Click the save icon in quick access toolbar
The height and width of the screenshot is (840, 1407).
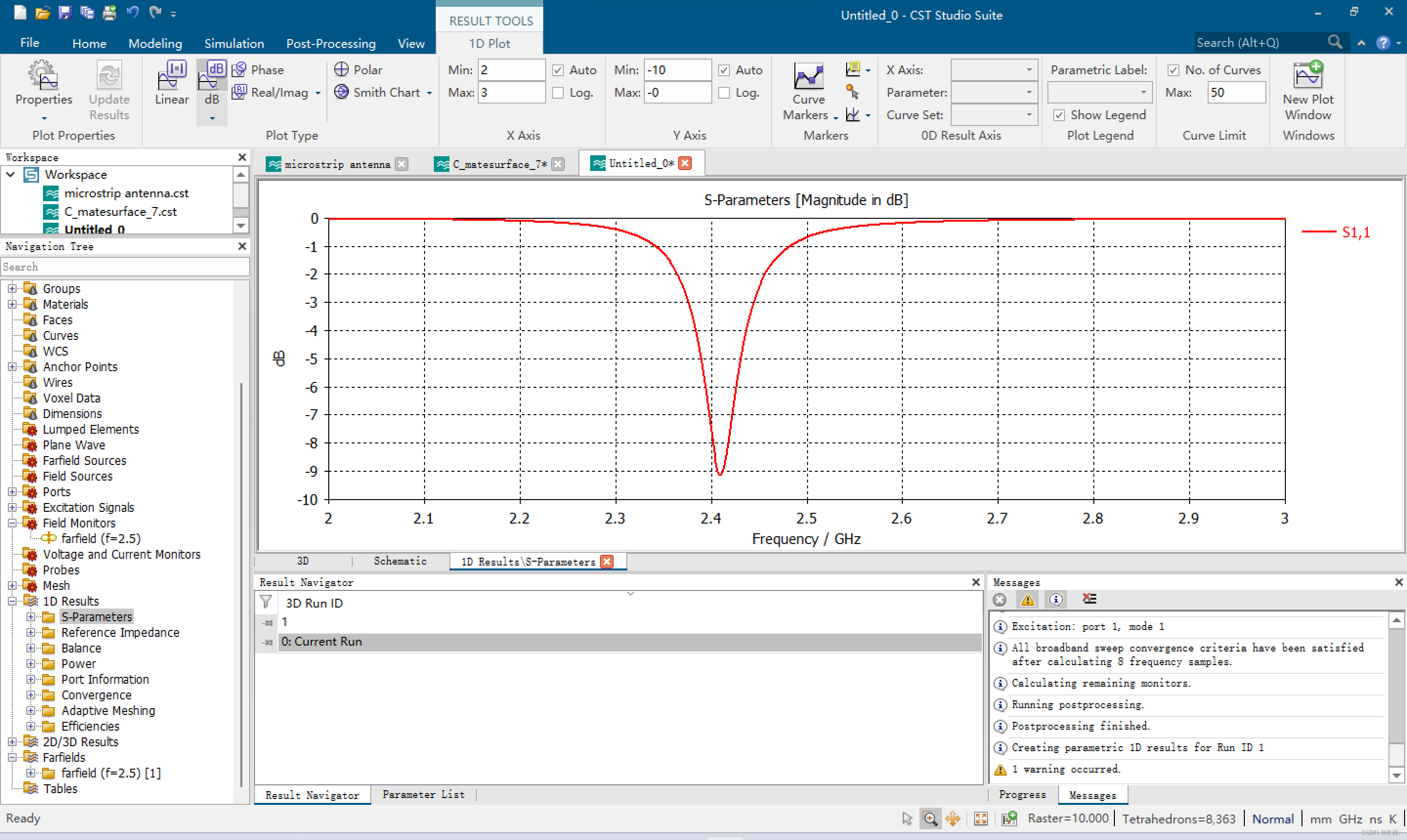(x=64, y=12)
